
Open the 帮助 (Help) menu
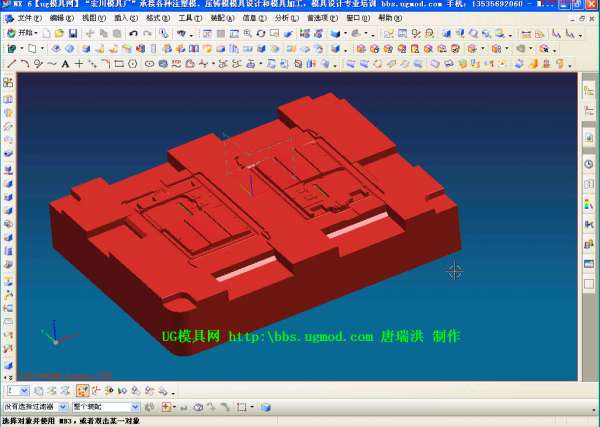point(386,18)
